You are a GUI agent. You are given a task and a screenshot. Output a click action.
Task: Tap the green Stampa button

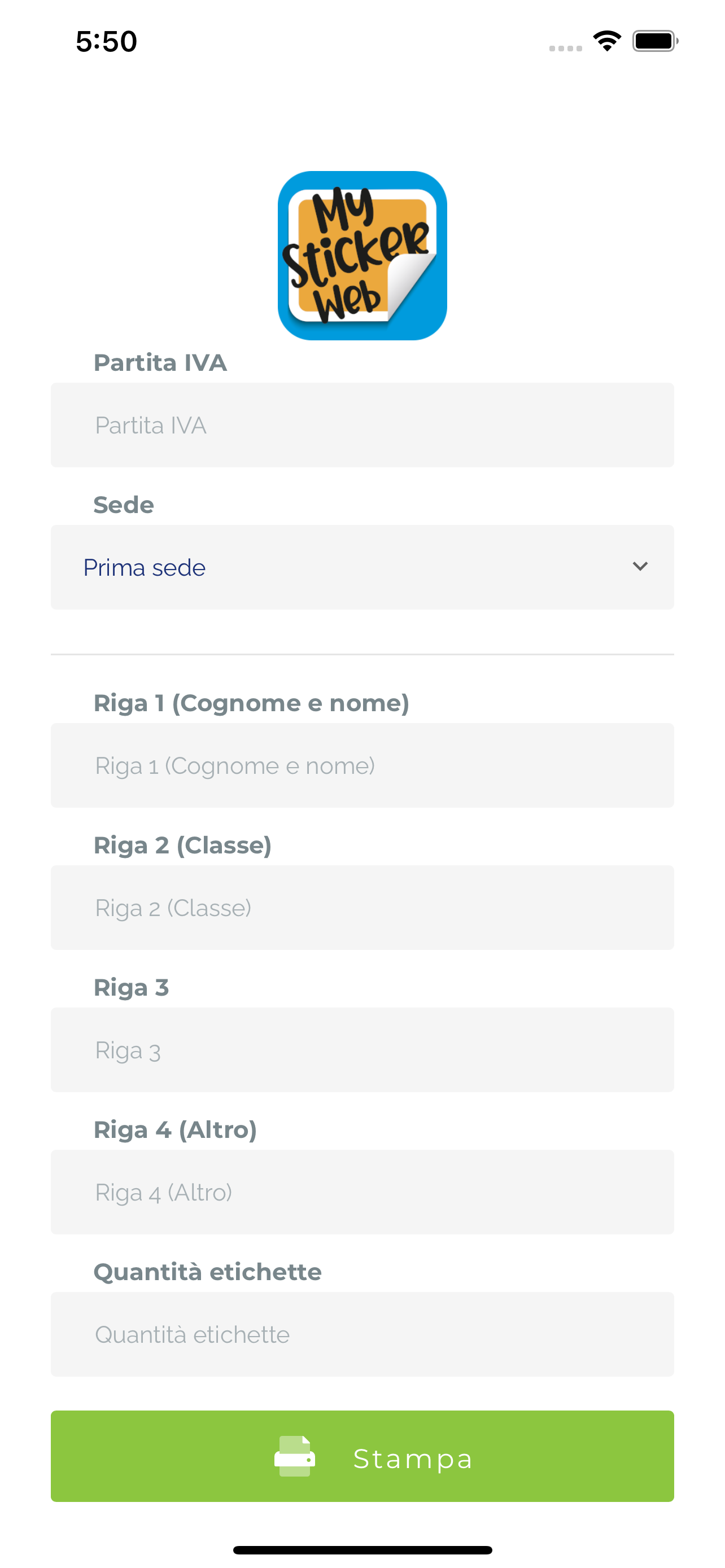point(362,1456)
